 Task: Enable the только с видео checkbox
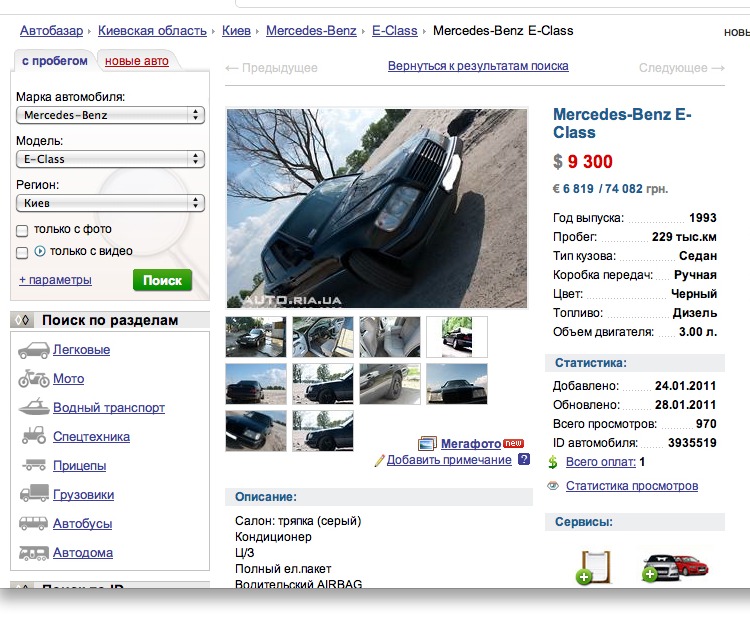point(22,253)
